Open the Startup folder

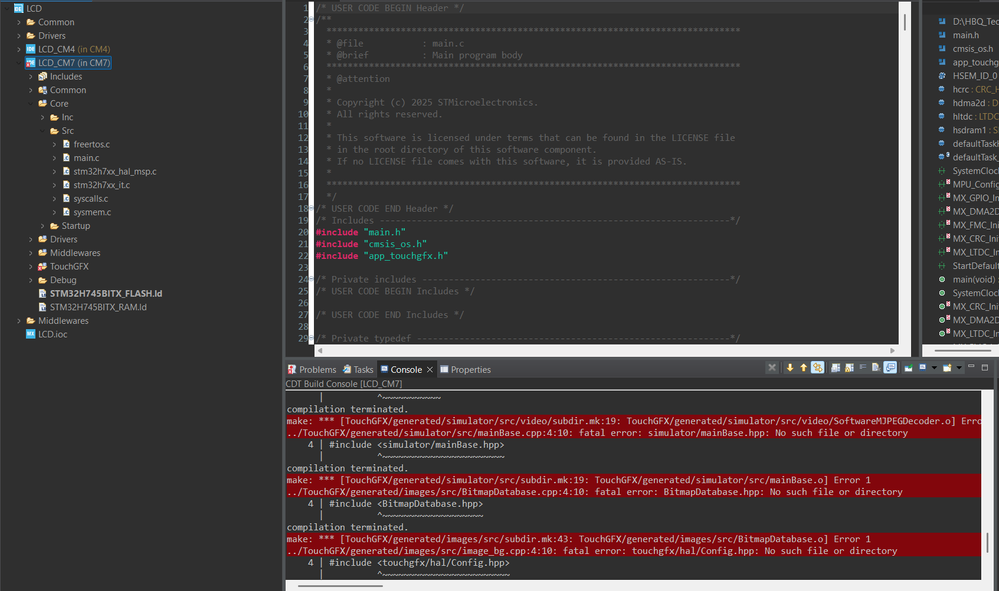pyautogui.click(x=75, y=225)
